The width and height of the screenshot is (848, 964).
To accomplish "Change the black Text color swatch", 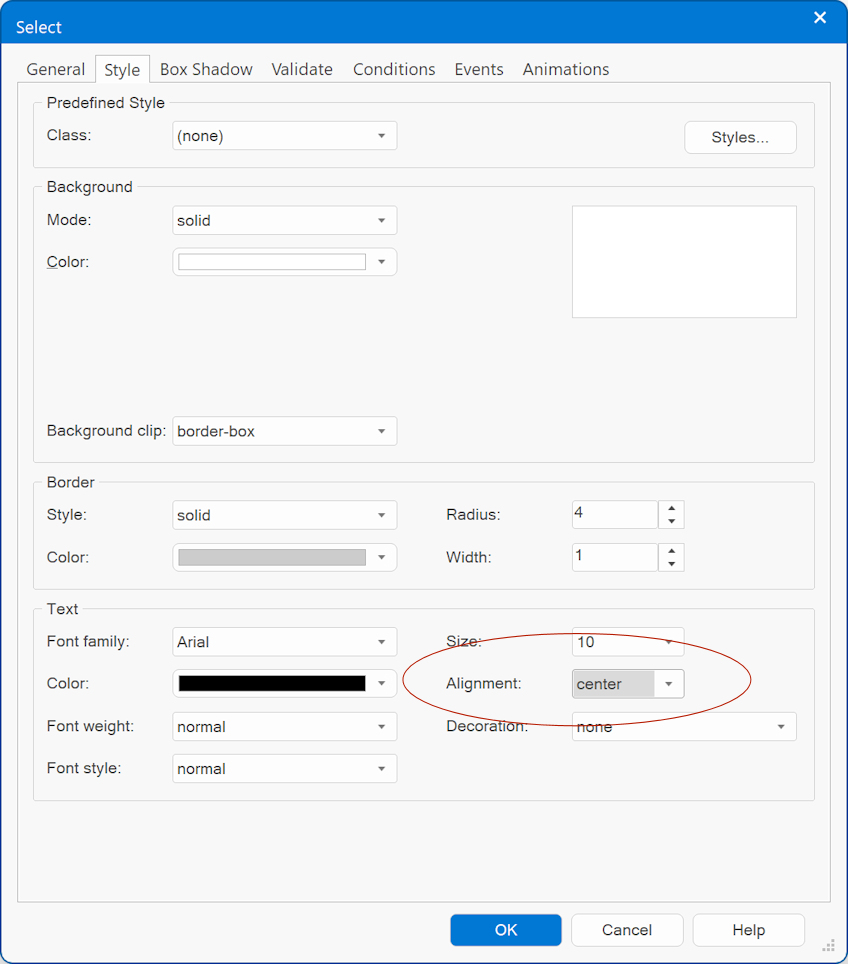I will tap(272, 684).
